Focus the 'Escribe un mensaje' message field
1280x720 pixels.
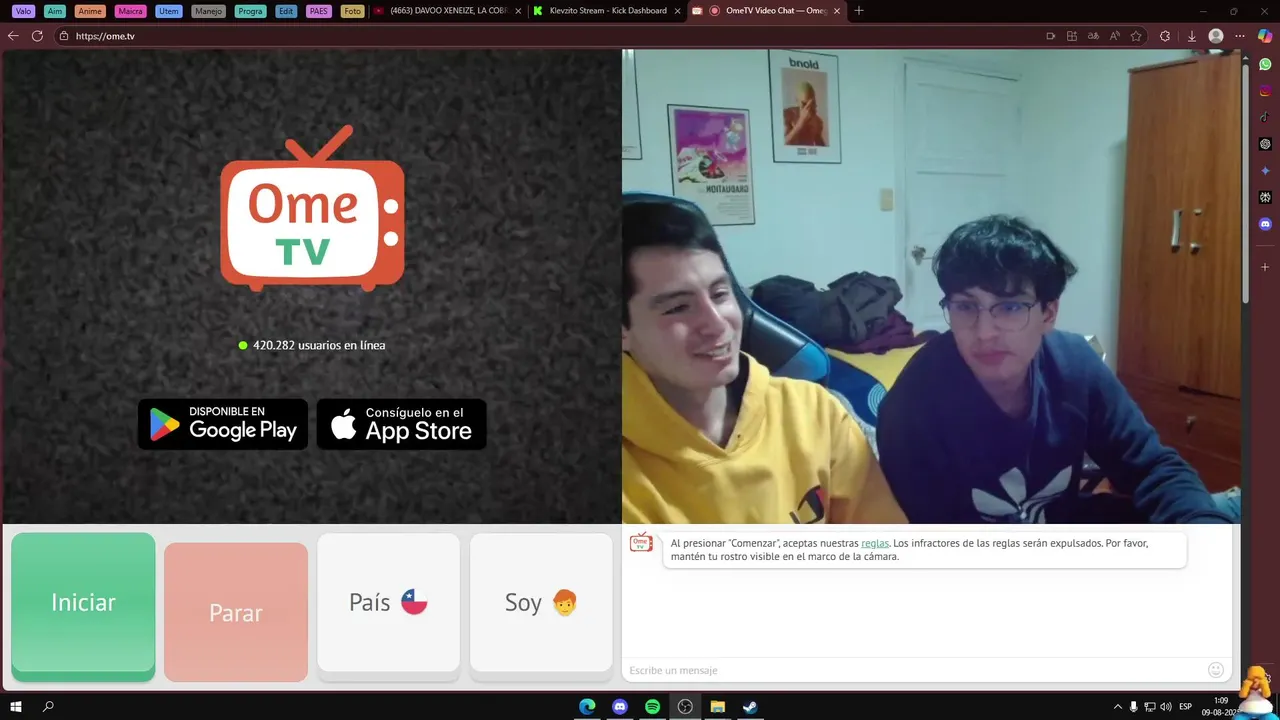tap(914, 670)
